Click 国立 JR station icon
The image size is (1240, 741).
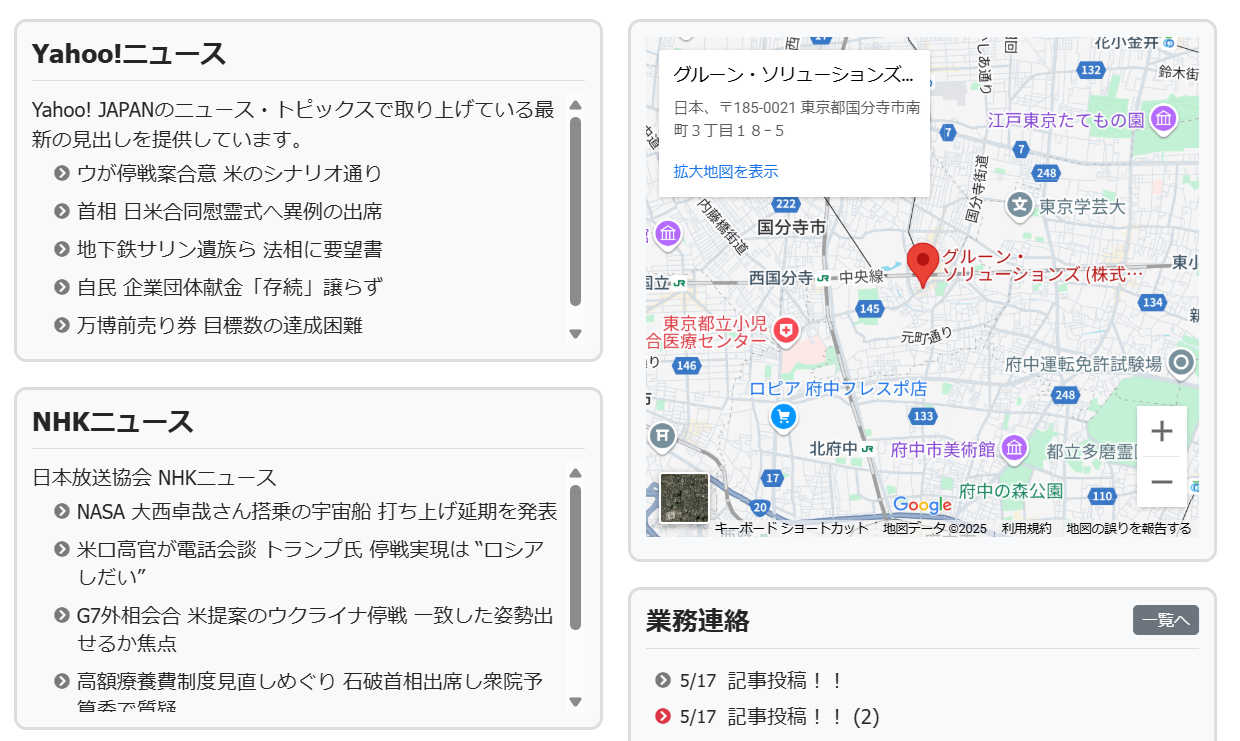680,282
